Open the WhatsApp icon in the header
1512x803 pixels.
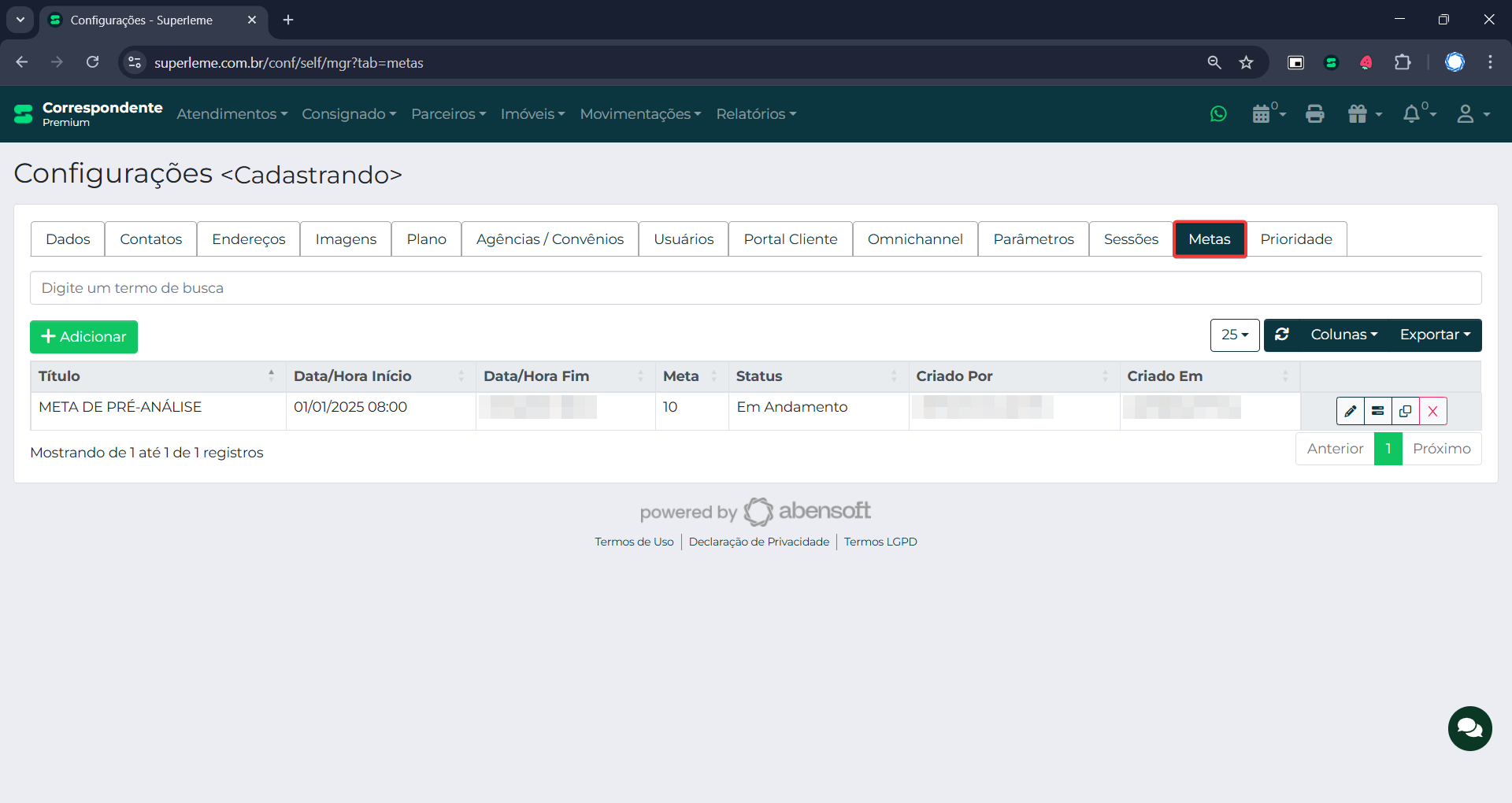pos(1218,114)
